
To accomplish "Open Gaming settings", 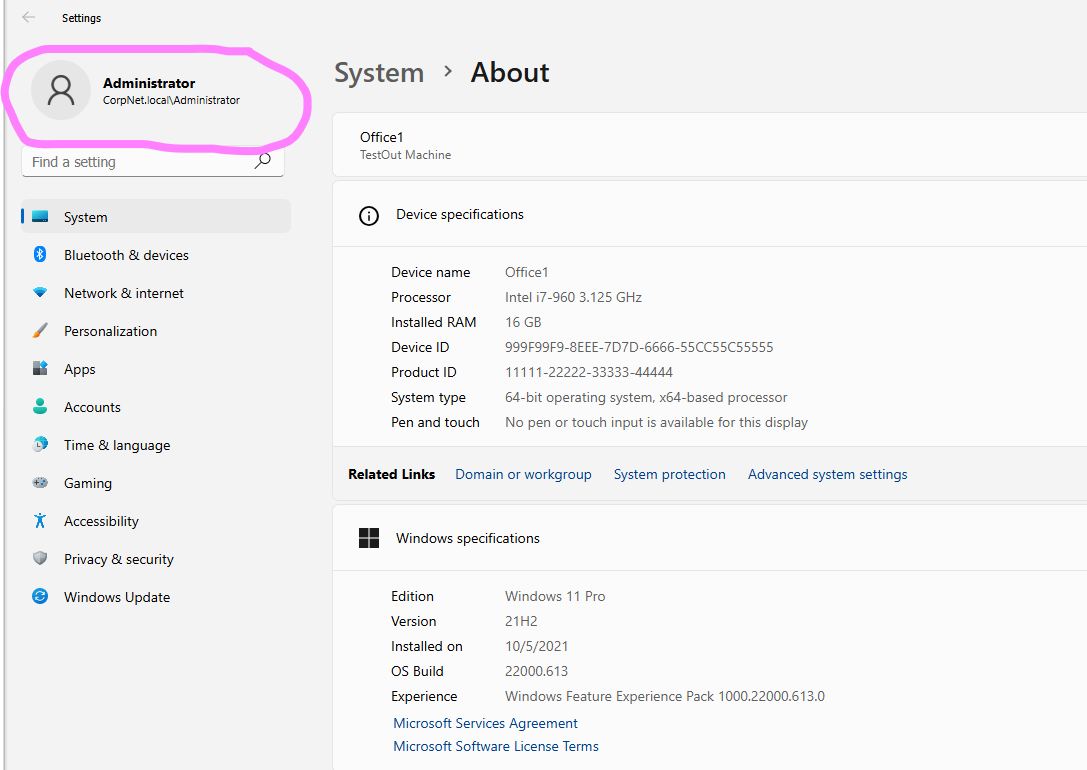I will tap(156, 483).
